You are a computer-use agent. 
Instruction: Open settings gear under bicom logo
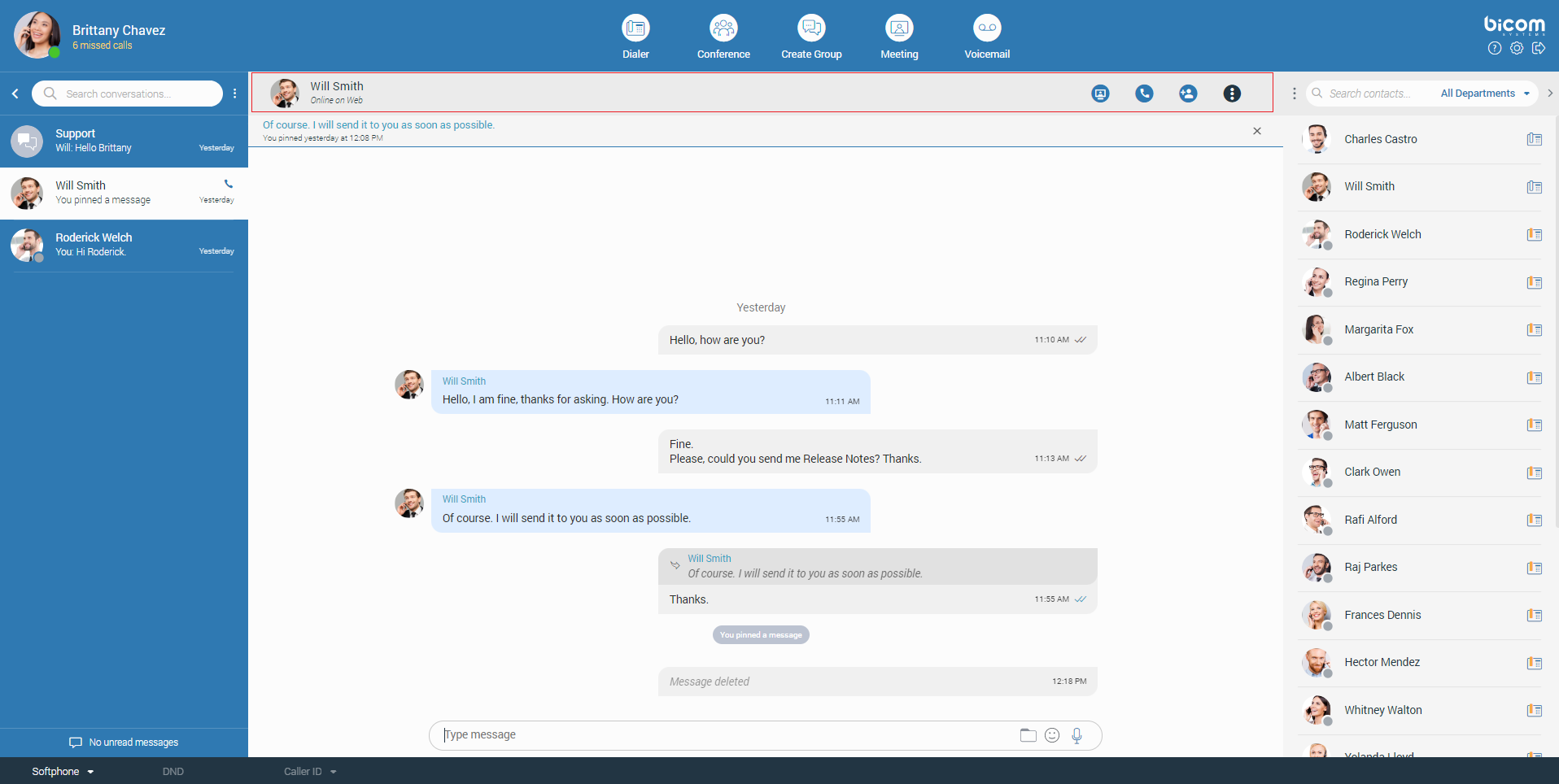pos(1517,48)
